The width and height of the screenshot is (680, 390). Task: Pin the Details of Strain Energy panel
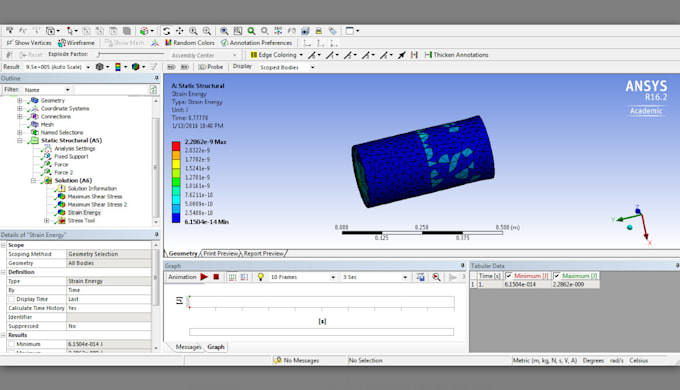click(157, 235)
